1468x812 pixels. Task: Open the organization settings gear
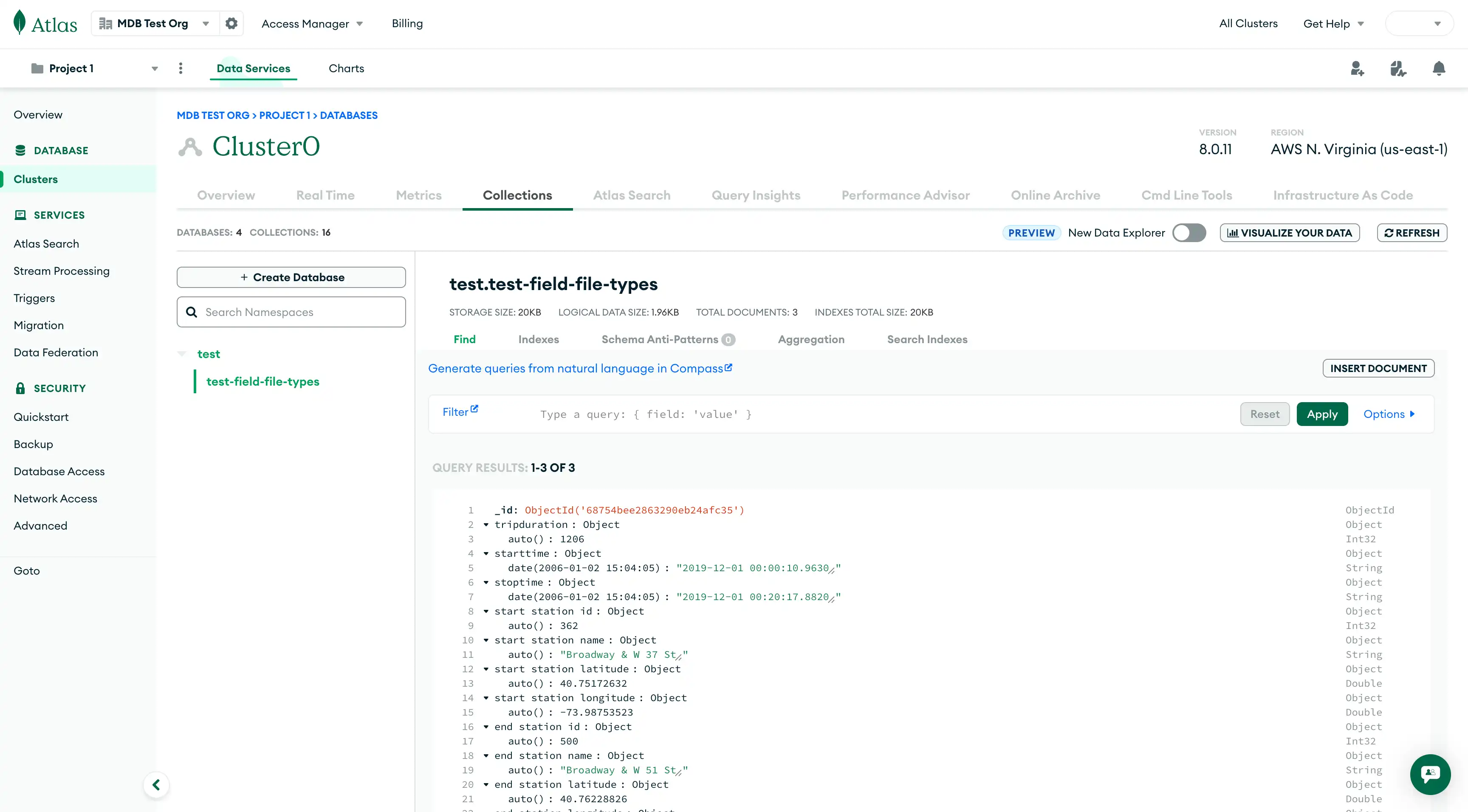(x=231, y=23)
